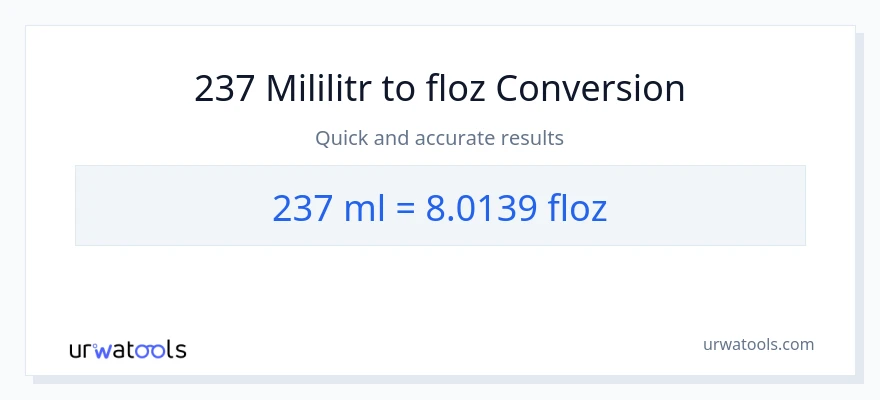Click the urwatools logo

pyautogui.click(x=127, y=350)
